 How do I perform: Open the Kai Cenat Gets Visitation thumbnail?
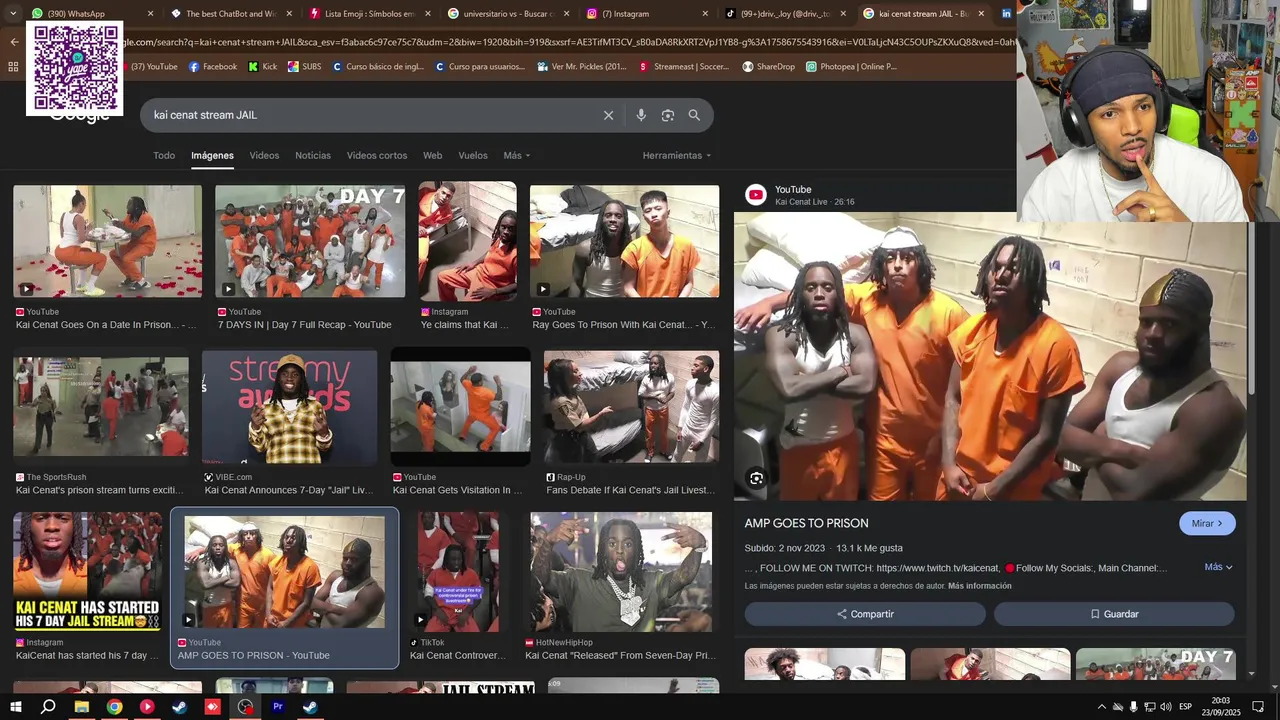[460, 407]
